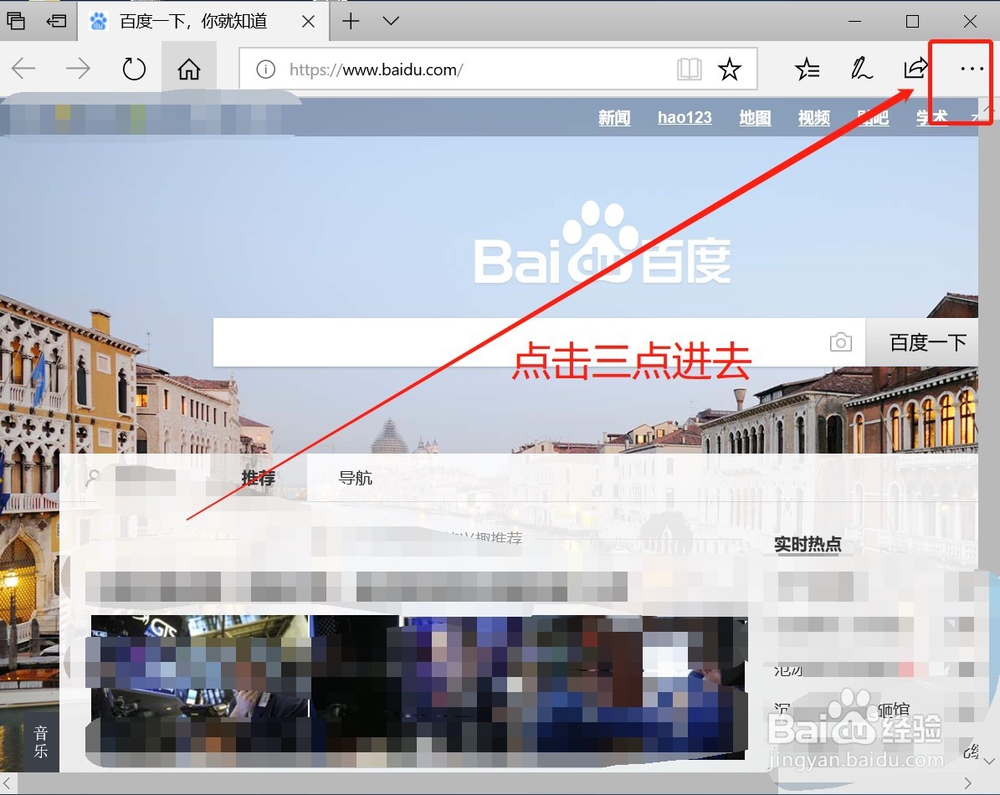Add current page to favorites or reading list

point(730,69)
